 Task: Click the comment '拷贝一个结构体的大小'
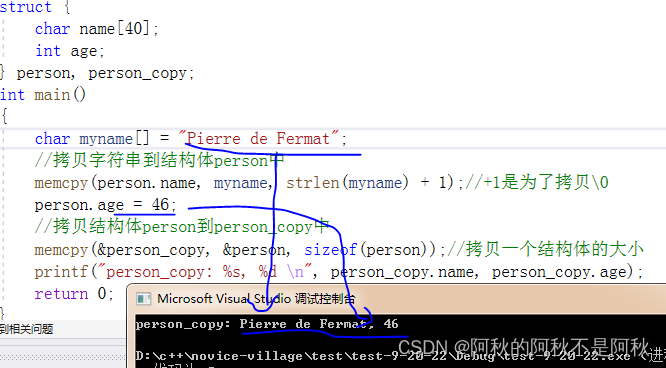pyautogui.click(x=555, y=249)
